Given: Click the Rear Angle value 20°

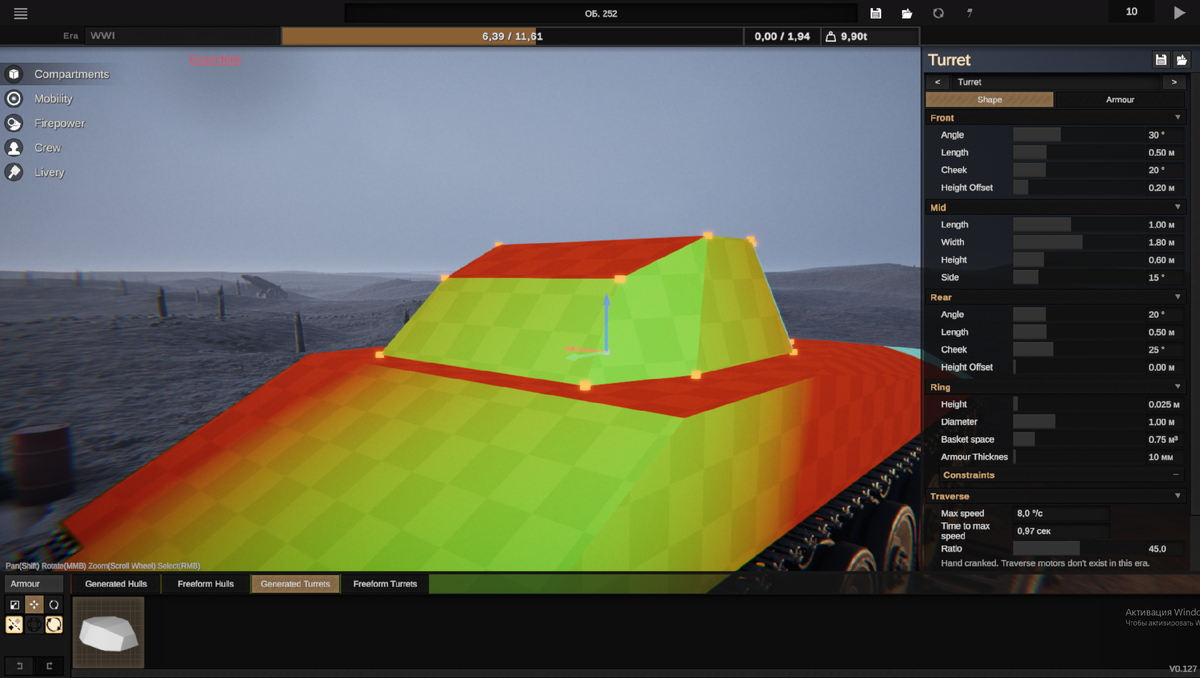Looking at the screenshot, I should point(1156,315).
